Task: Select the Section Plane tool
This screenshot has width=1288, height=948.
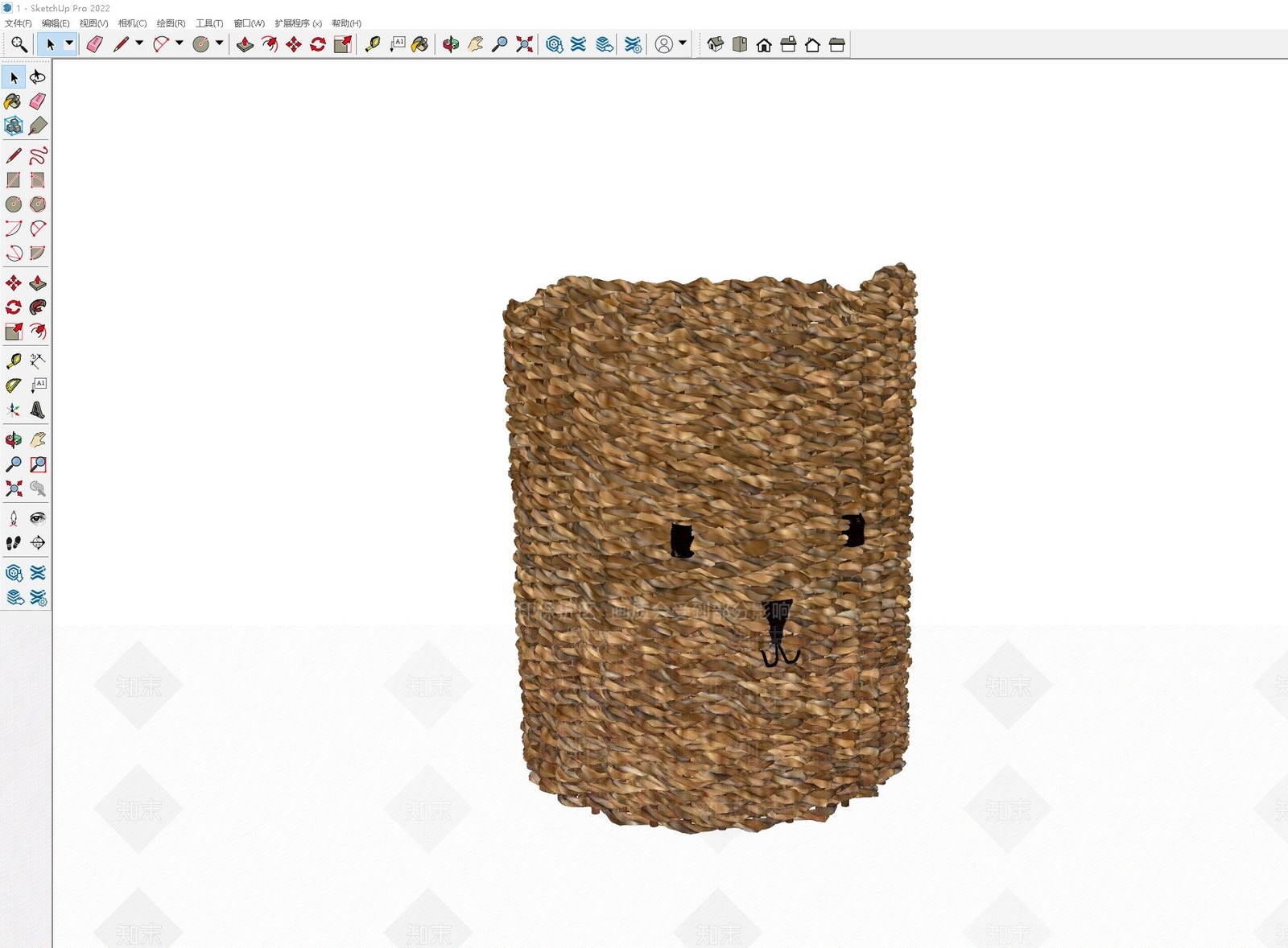Action: (38, 543)
